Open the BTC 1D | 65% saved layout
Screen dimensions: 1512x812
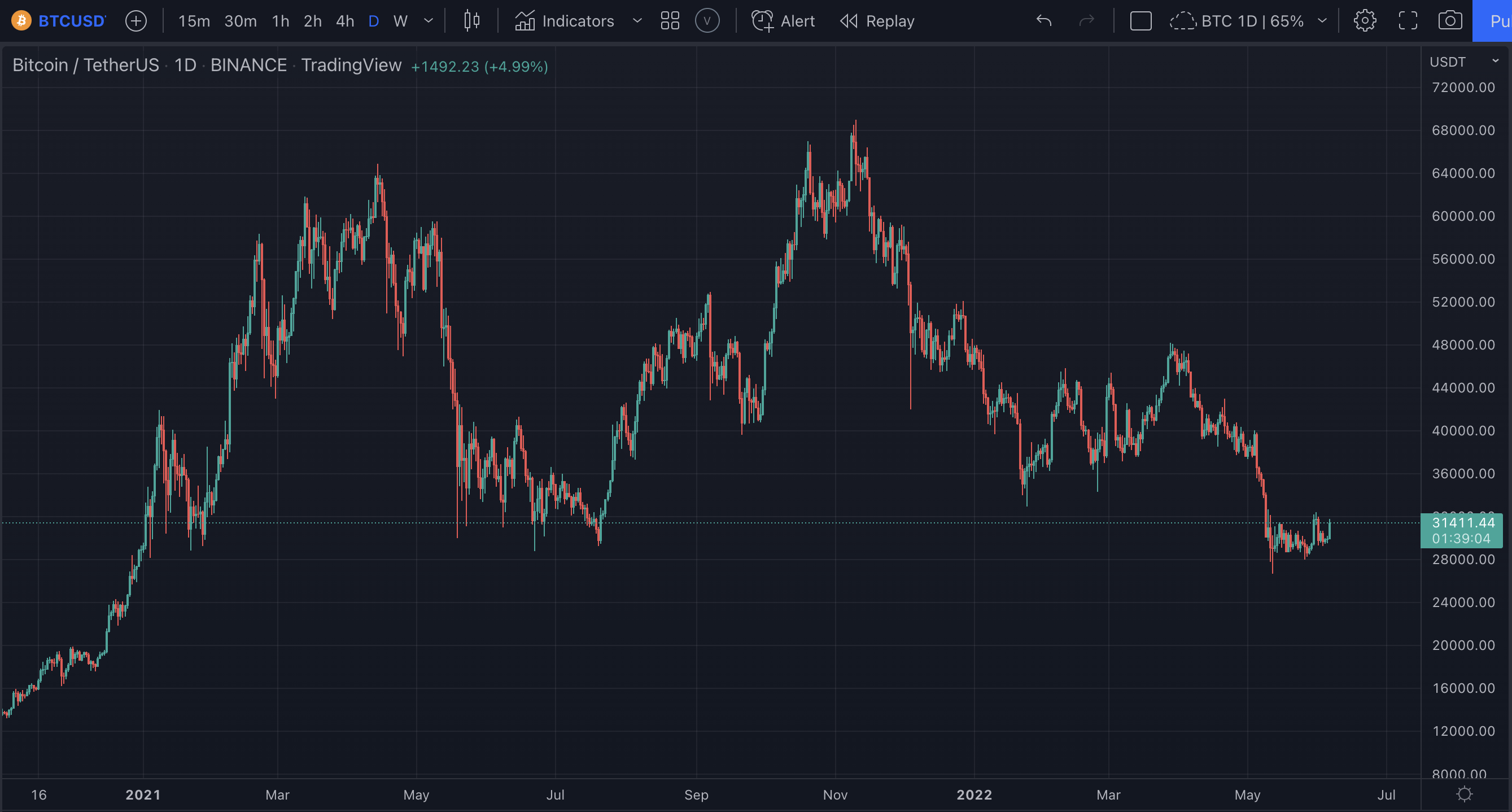click(x=1237, y=21)
